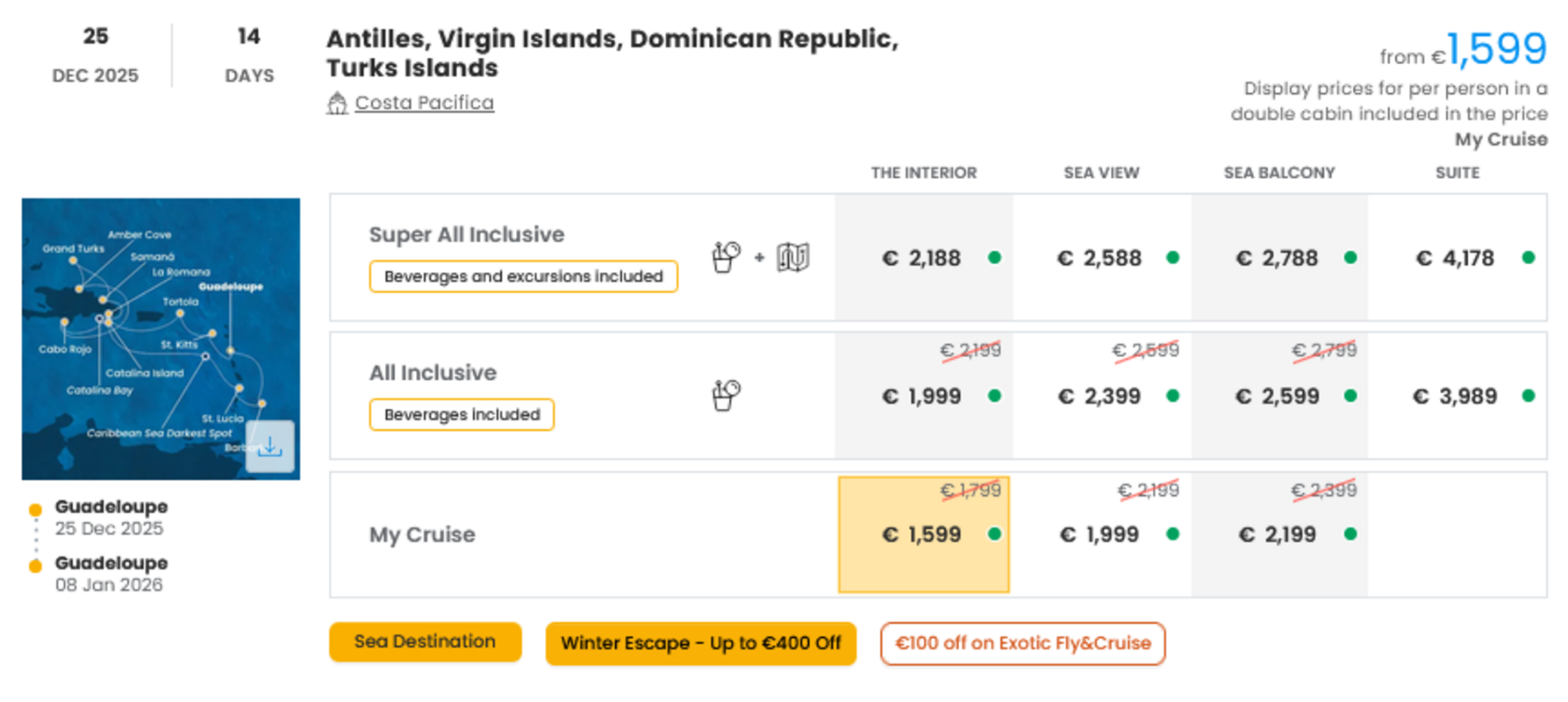Click green availability dot for Suite € 4,178
The height and width of the screenshot is (702, 1568).
(1529, 258)
